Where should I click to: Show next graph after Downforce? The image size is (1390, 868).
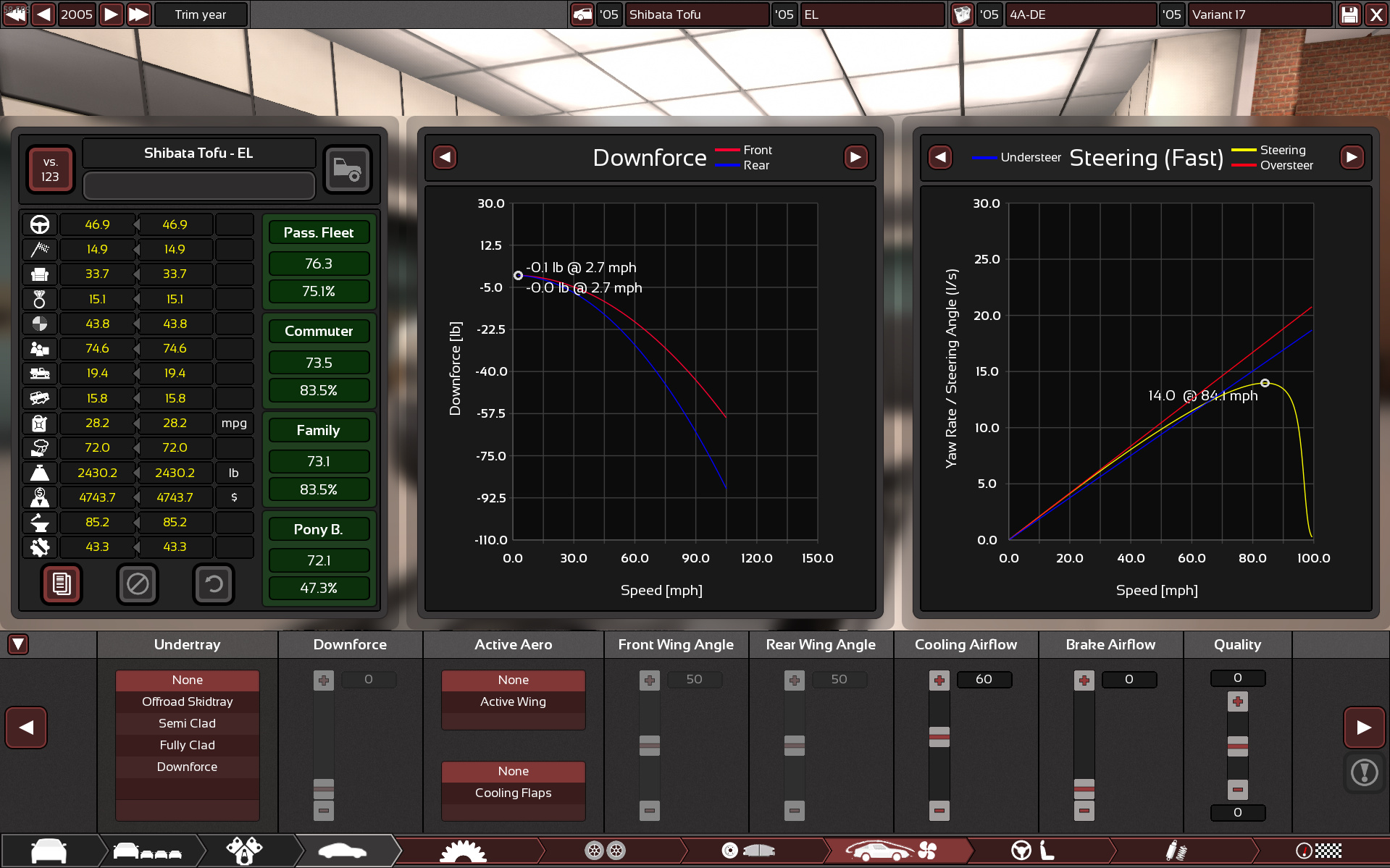[855, 157]
